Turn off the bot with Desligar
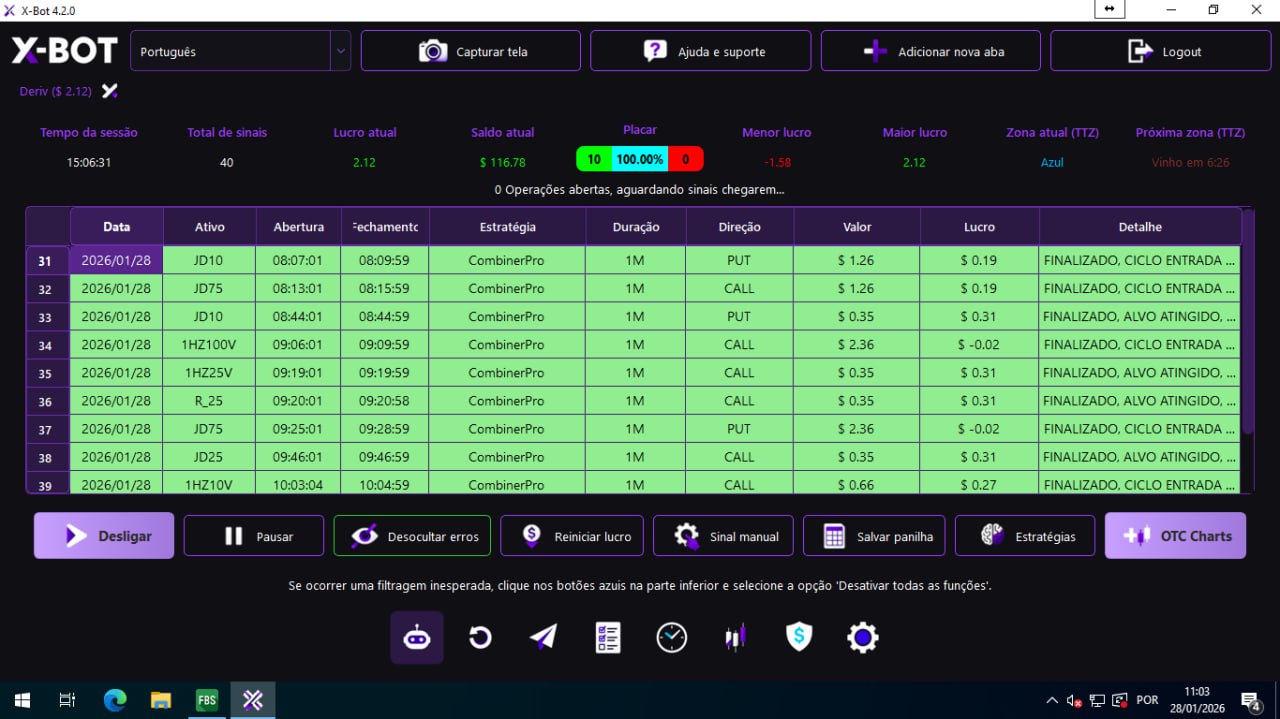 104,536
